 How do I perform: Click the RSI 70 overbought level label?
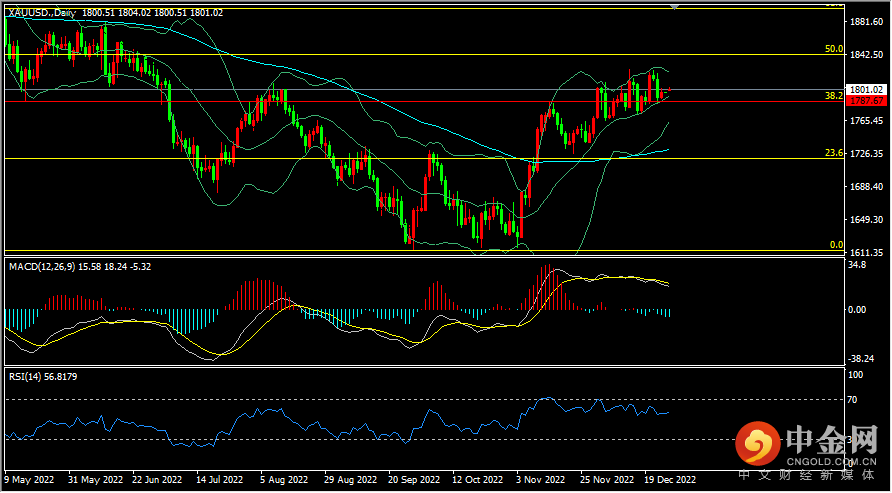pos(853,400)
